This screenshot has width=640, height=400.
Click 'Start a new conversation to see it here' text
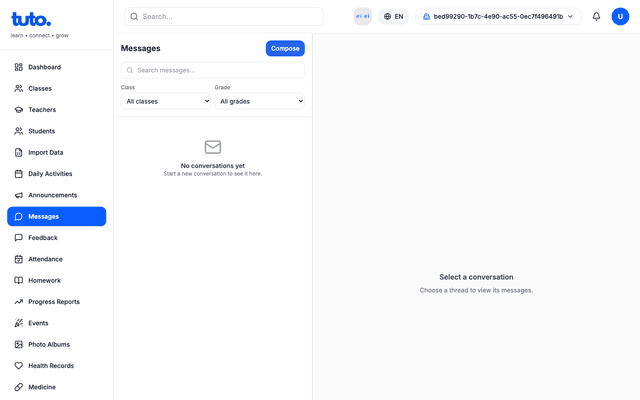click(x=213, y=174)
